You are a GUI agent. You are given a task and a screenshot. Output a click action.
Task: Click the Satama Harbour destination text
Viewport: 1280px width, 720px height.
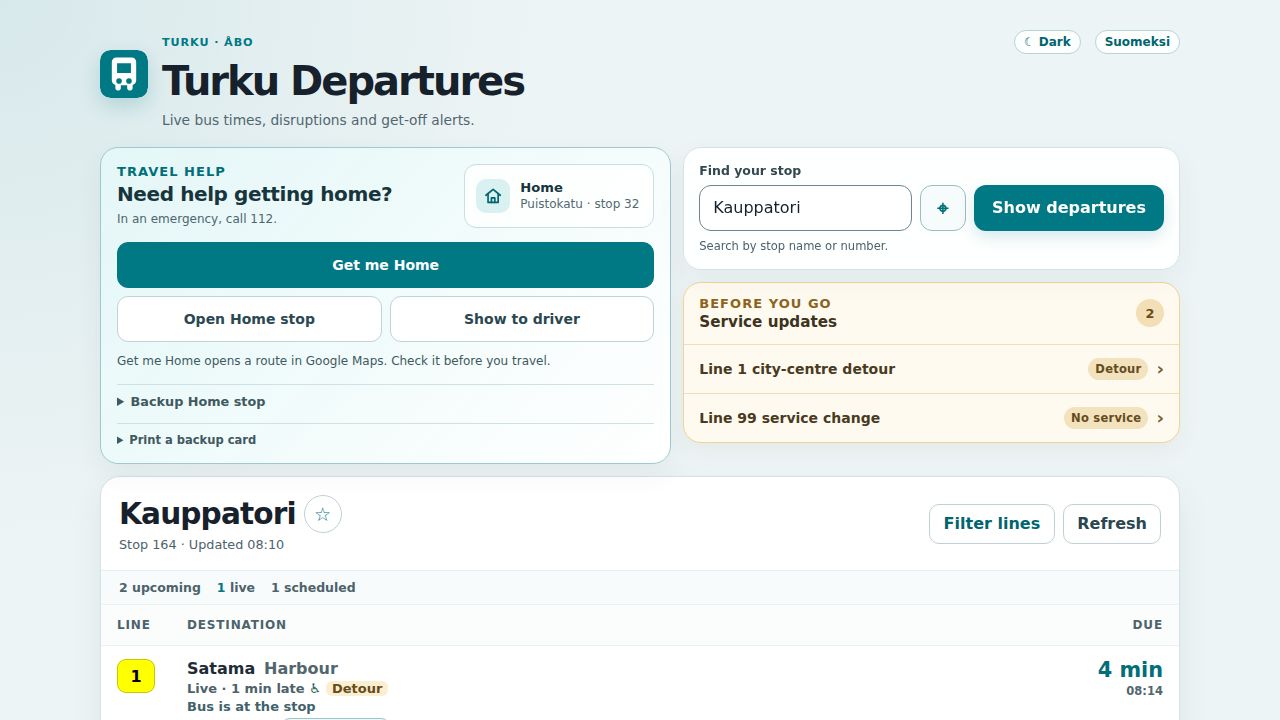point(263,668)
